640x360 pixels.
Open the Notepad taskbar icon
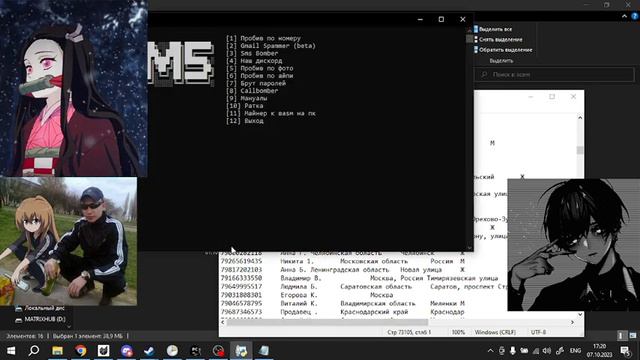[x=264, y=351]
